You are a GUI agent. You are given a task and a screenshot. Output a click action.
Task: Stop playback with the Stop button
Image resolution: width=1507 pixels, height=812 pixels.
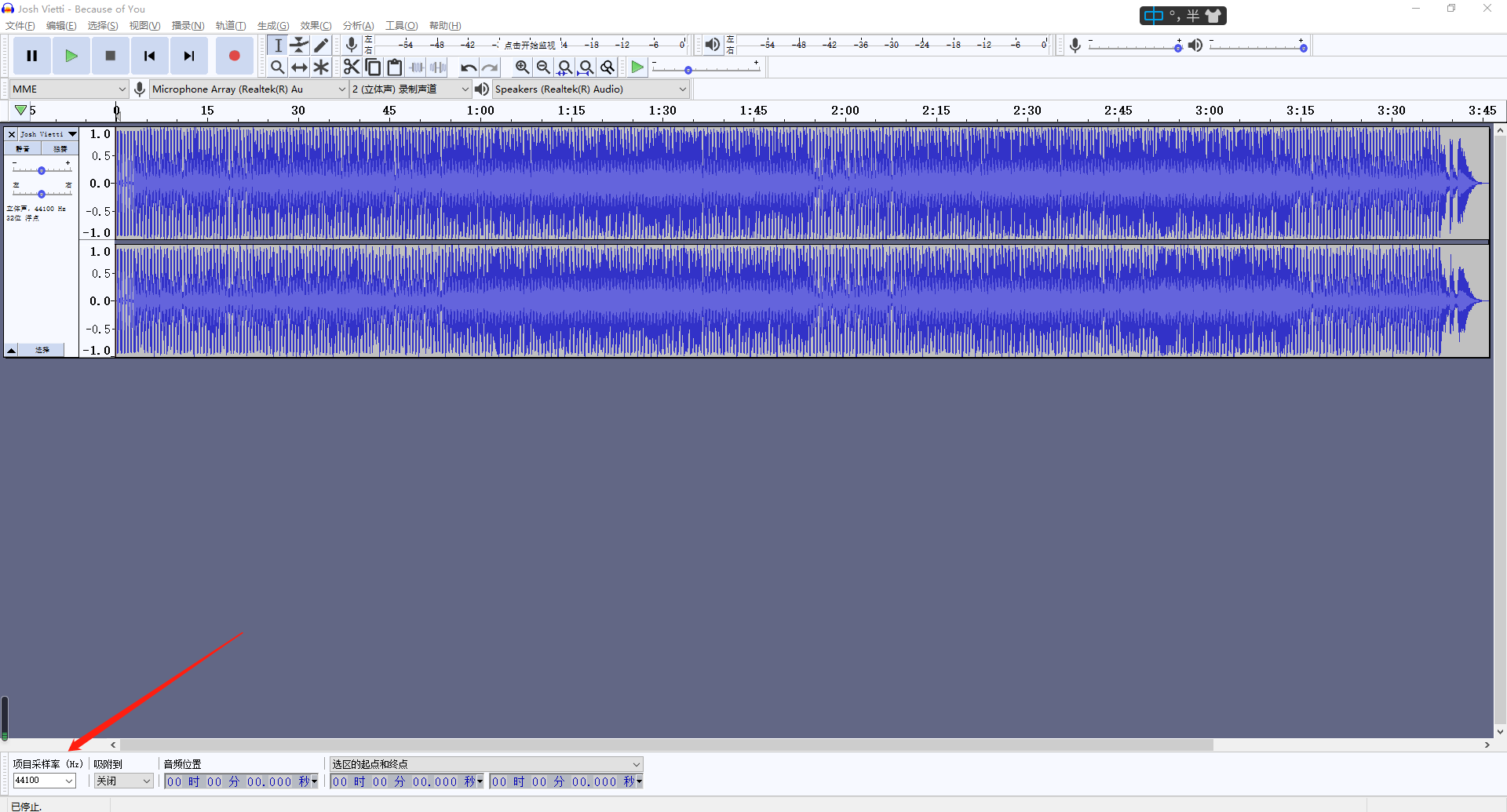tap(111, 56)
